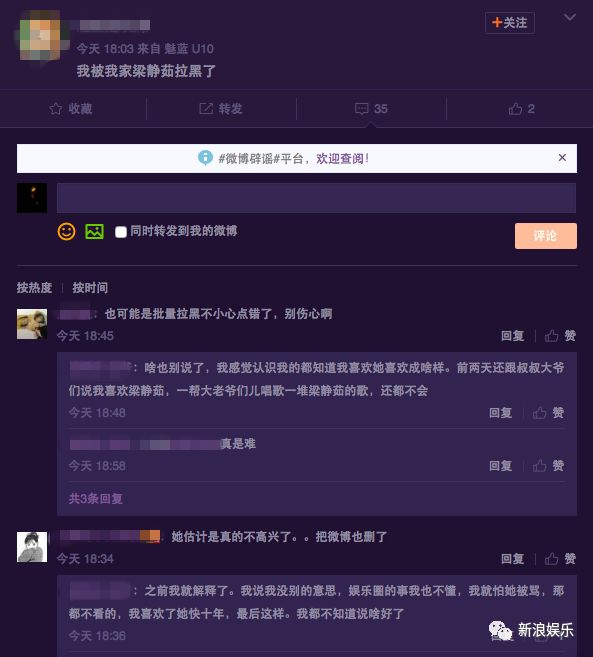This screenshot has width=593, height=657.
Task: Close the 微博辟谣 banner
Action: pos(562,158)
